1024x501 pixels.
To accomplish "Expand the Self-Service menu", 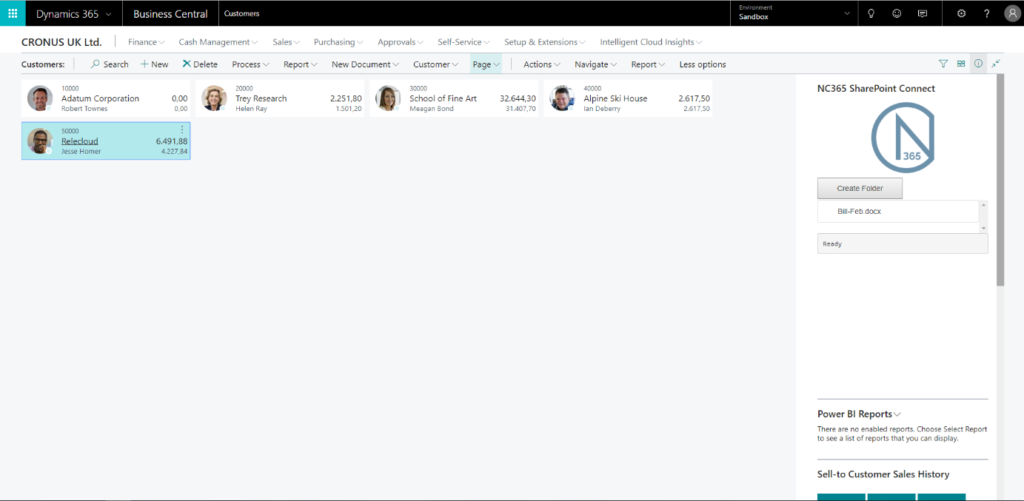I will pos(464,42).
